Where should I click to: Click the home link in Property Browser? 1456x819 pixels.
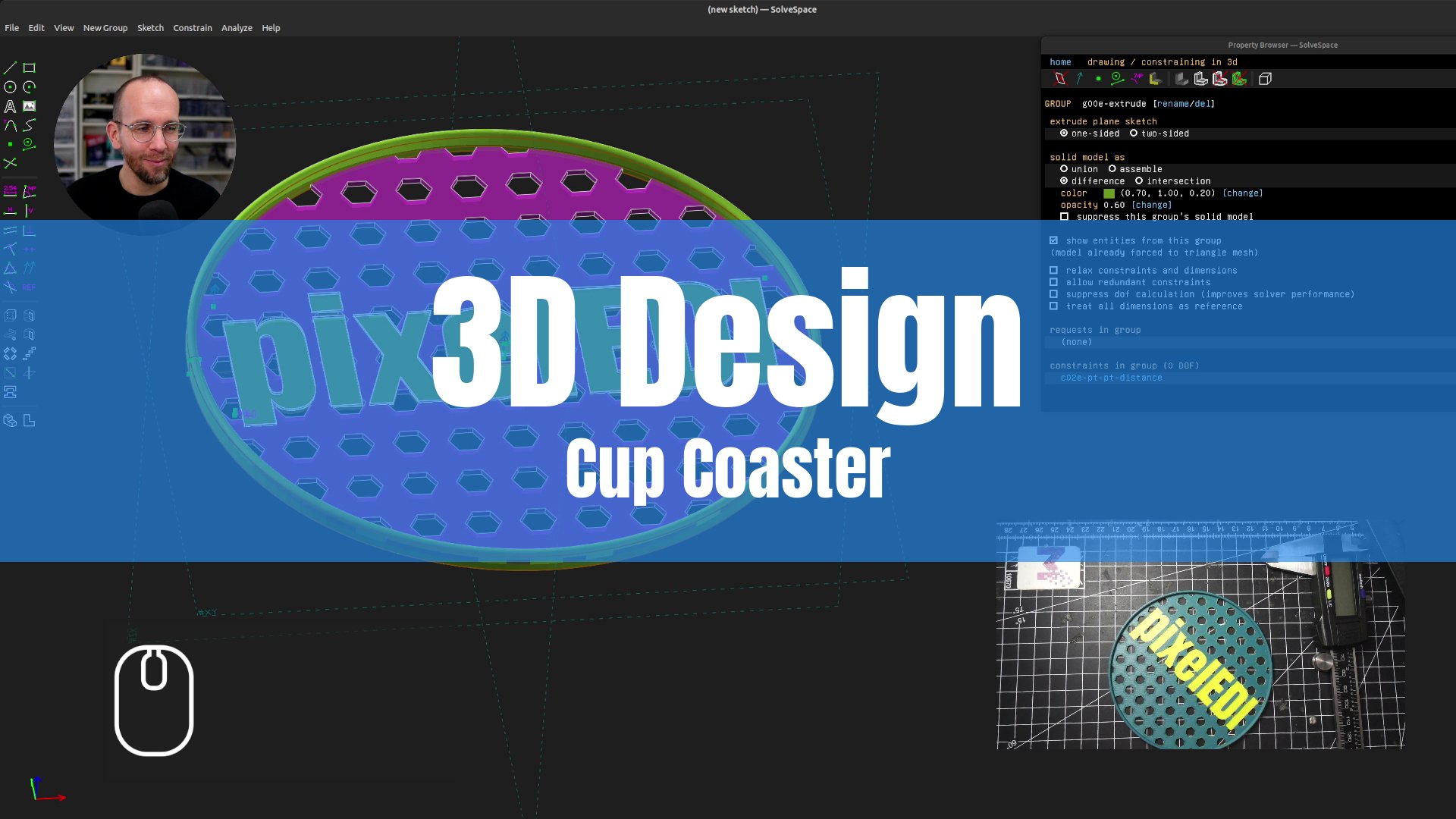pyautogui.click(x=1060, y=62)
